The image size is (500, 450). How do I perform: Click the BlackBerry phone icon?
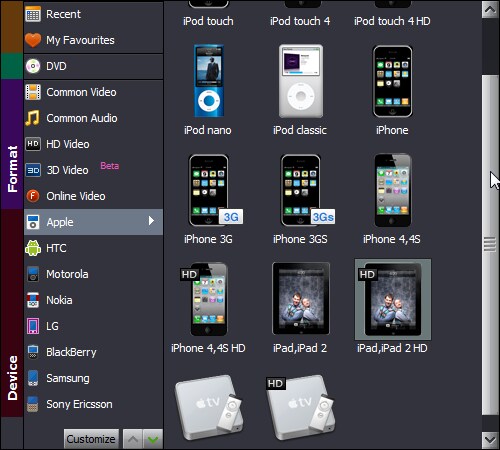33,352
